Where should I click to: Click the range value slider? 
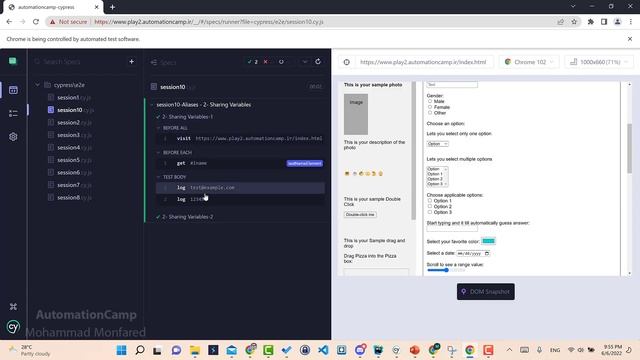446,270
